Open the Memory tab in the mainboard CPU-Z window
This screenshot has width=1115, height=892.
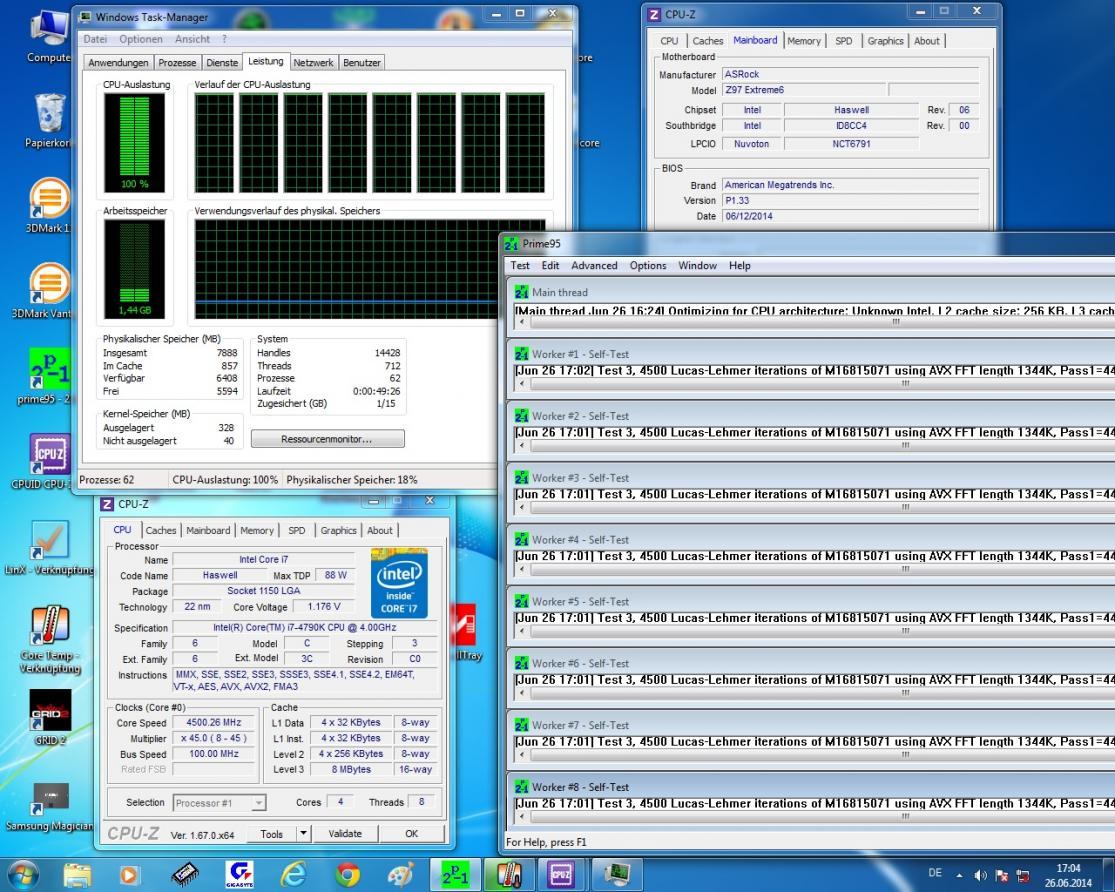804,41
